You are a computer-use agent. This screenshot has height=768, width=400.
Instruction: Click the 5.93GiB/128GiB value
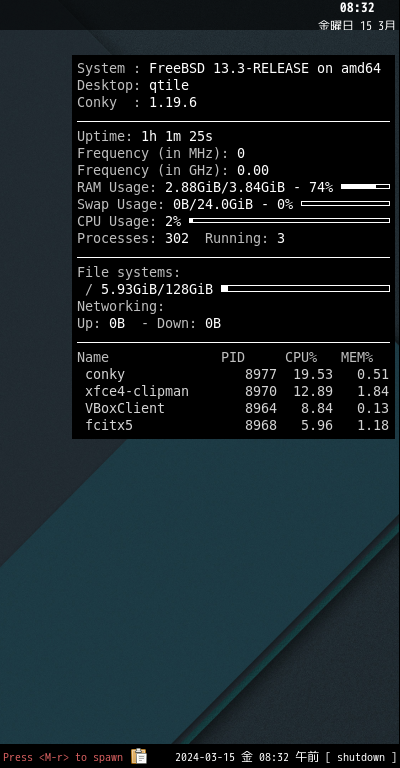pos(157,289)
